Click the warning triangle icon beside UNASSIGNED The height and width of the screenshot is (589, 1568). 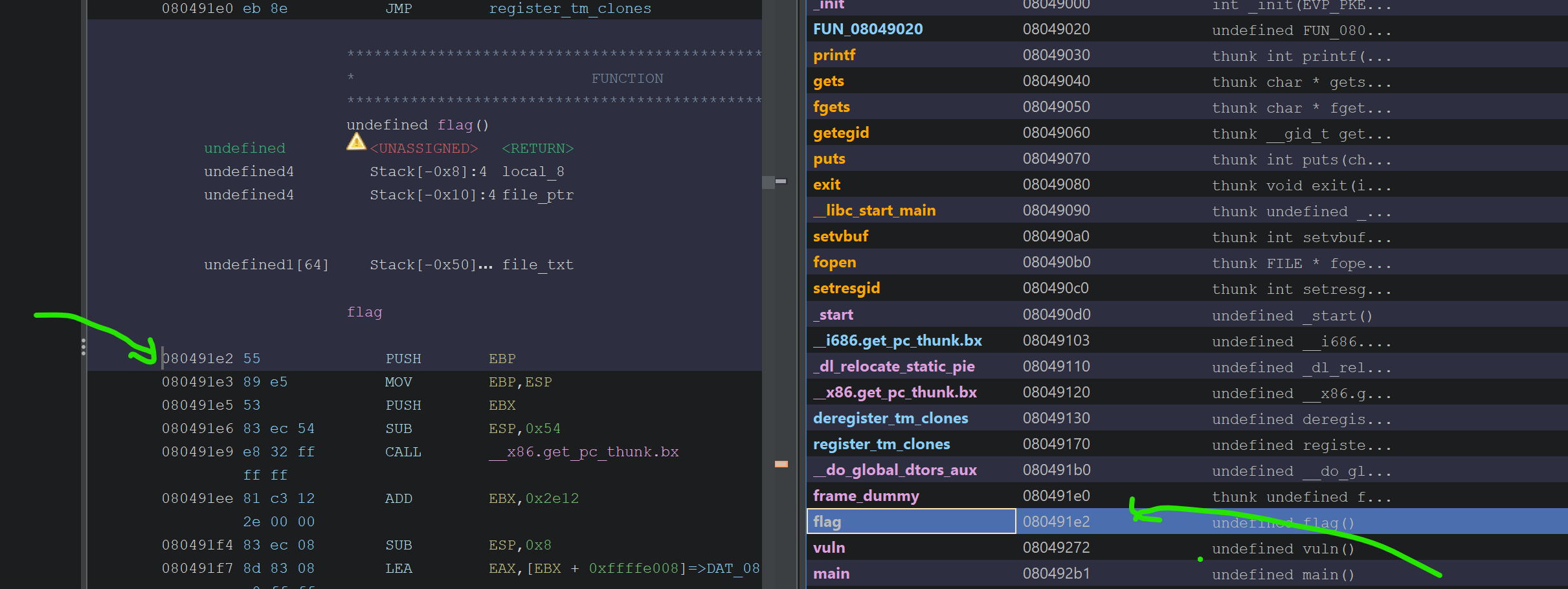356,142
